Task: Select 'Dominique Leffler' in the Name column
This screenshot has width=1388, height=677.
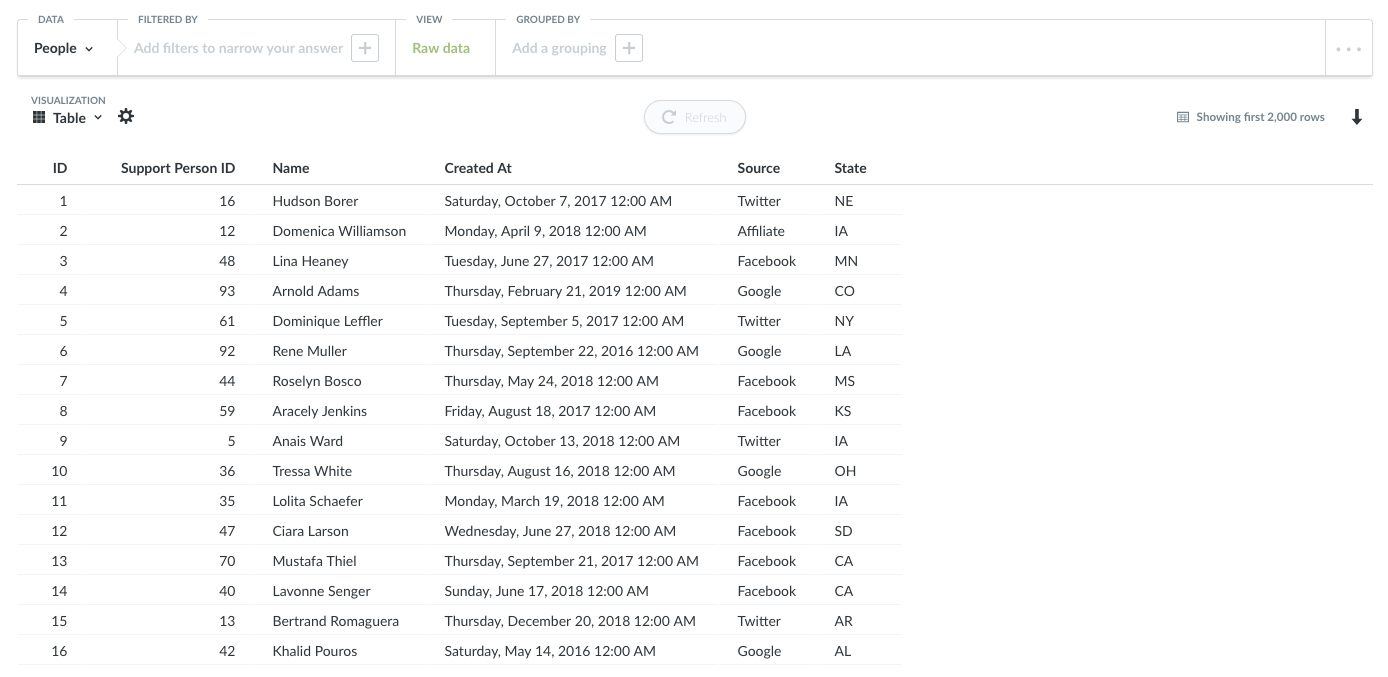Action: point(327,321)
